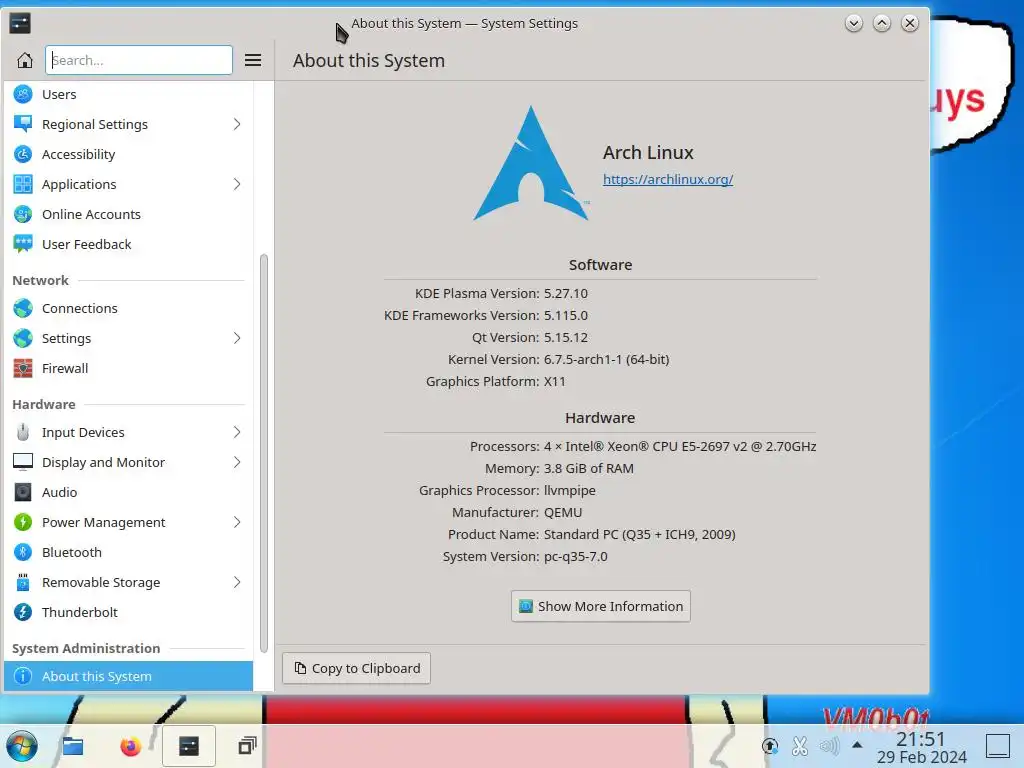The width and height of the screenshot is (1024, 768).
Task: Click the network Settings globe icon
Action: coord(23,338)
